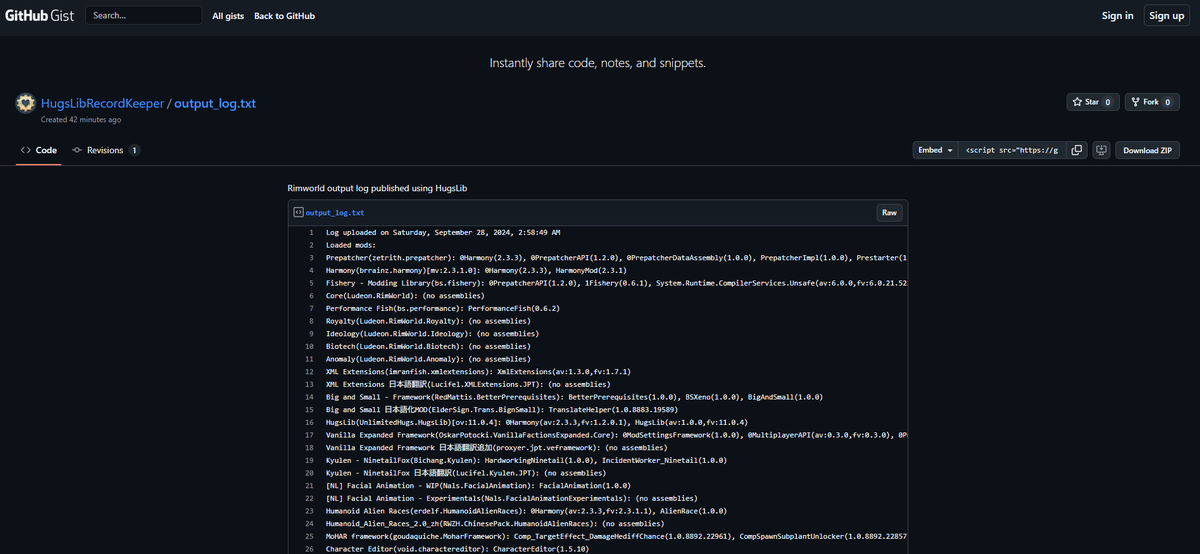Image resolution: width=1200 pixels, height=554 pixels.
Task: Click the Sign up button
Action: [x=1166, y=16]
